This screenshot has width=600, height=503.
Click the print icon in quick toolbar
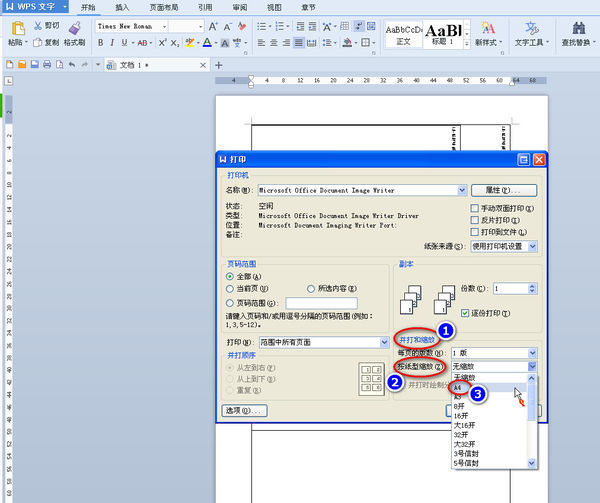[x=47, y=65]
